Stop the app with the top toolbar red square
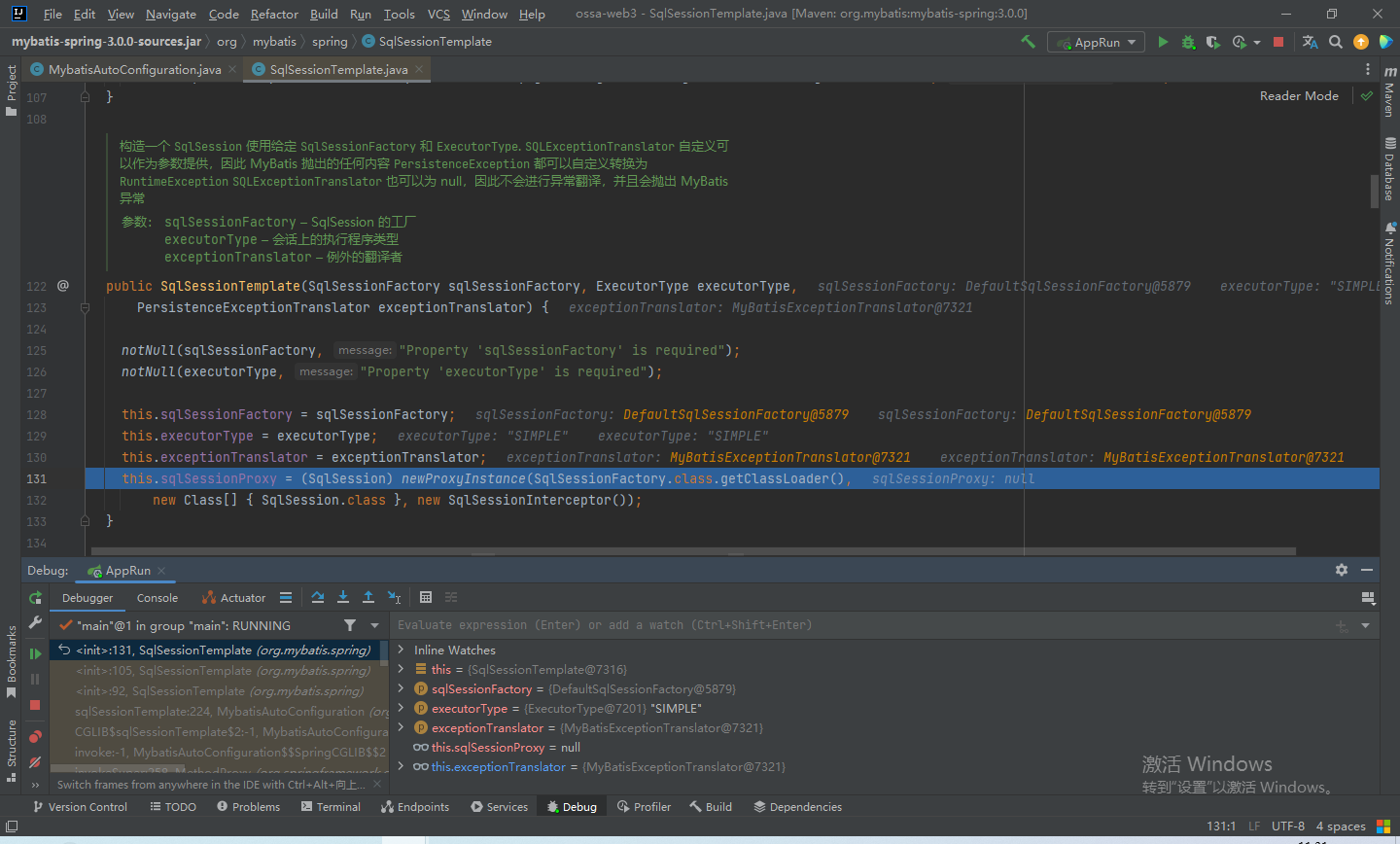 pyautogui.click(x=1278, y=42)
